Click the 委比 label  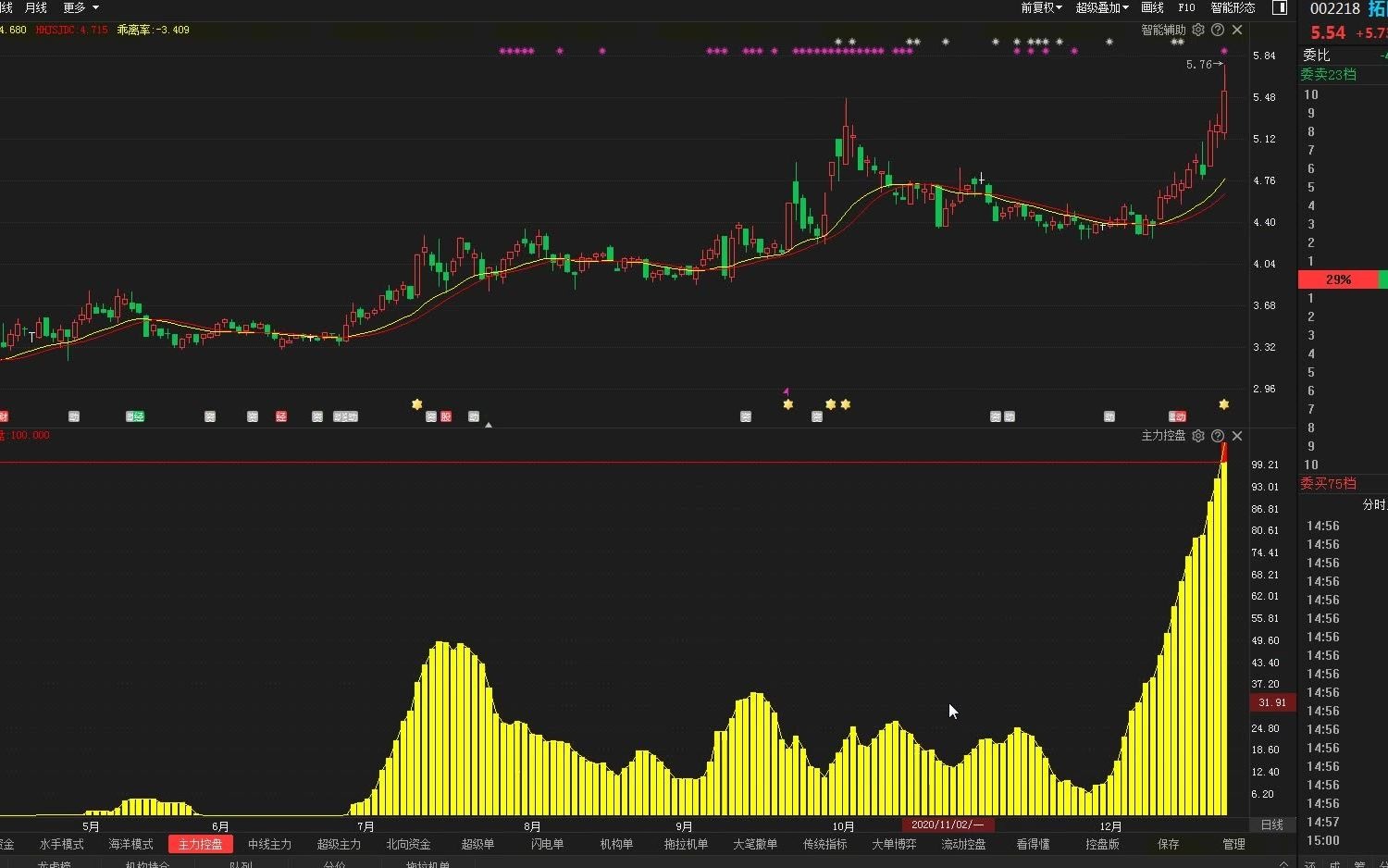pos(1317,55)
